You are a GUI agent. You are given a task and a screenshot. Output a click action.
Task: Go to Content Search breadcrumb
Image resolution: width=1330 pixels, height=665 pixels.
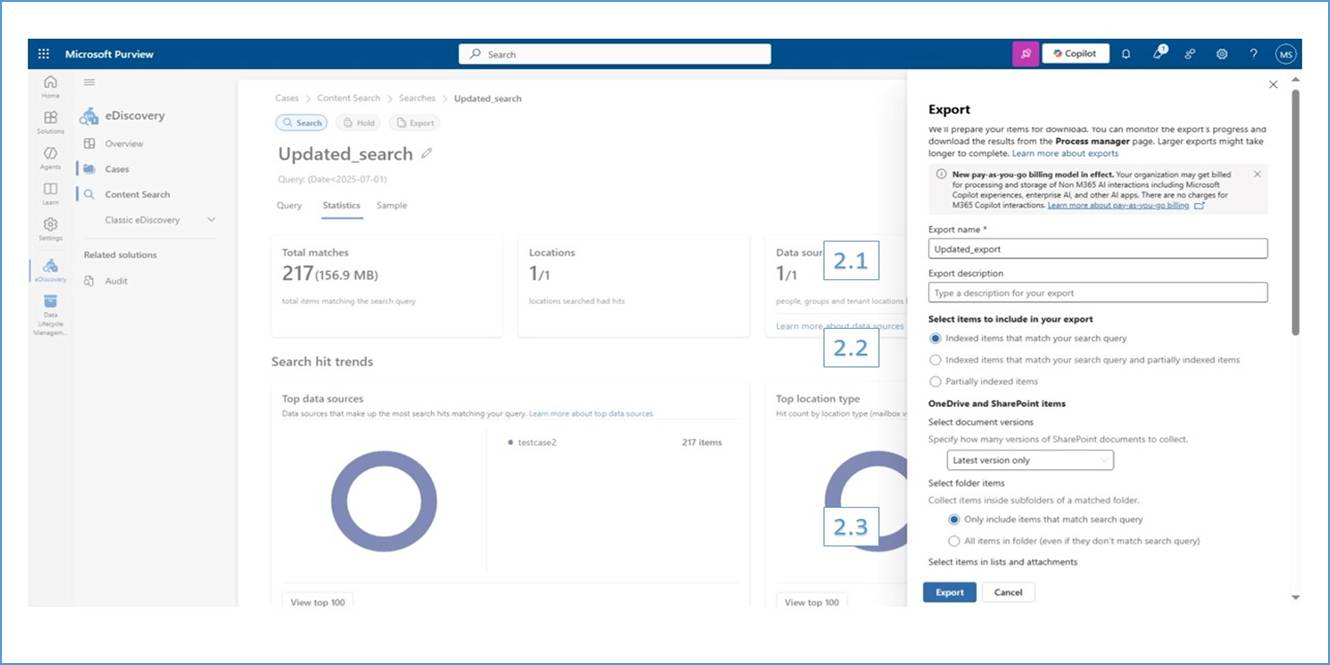348,98
